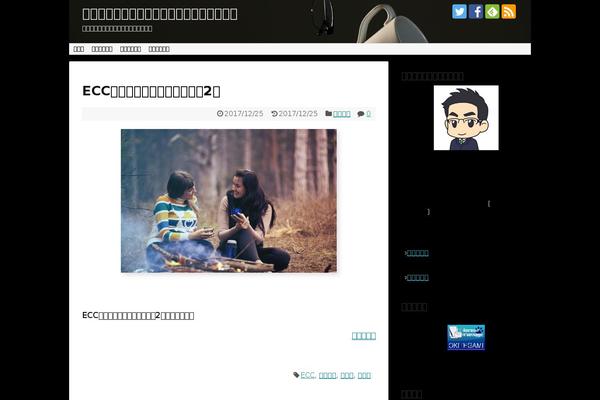Click the blue blog ranking banner in the sidebar
Image resolution: width=600 pixels, height=400 pixels.
point(466,337)
